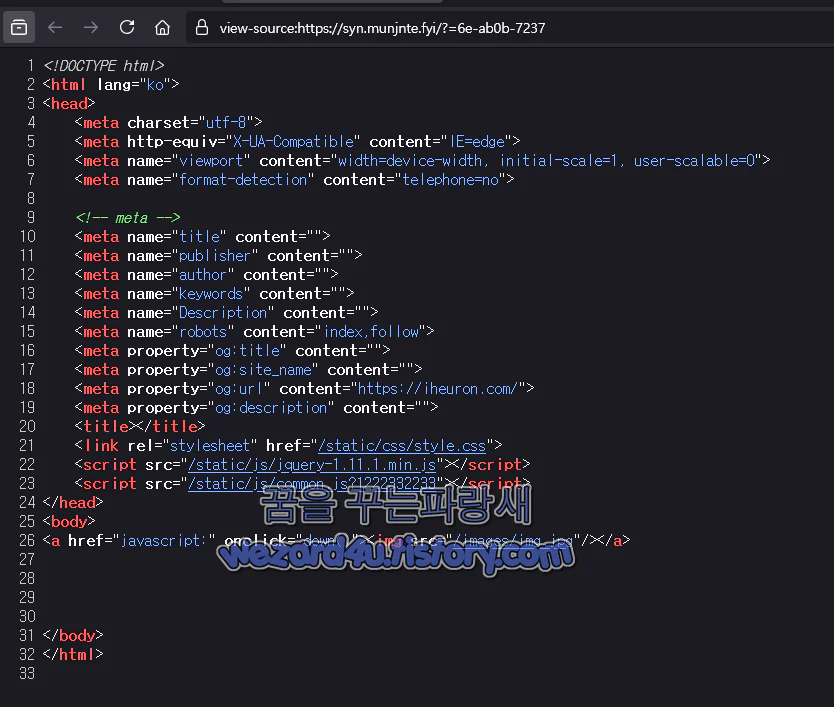
Task: Click the empty <title></title> tag line
Action: [140, 427]
